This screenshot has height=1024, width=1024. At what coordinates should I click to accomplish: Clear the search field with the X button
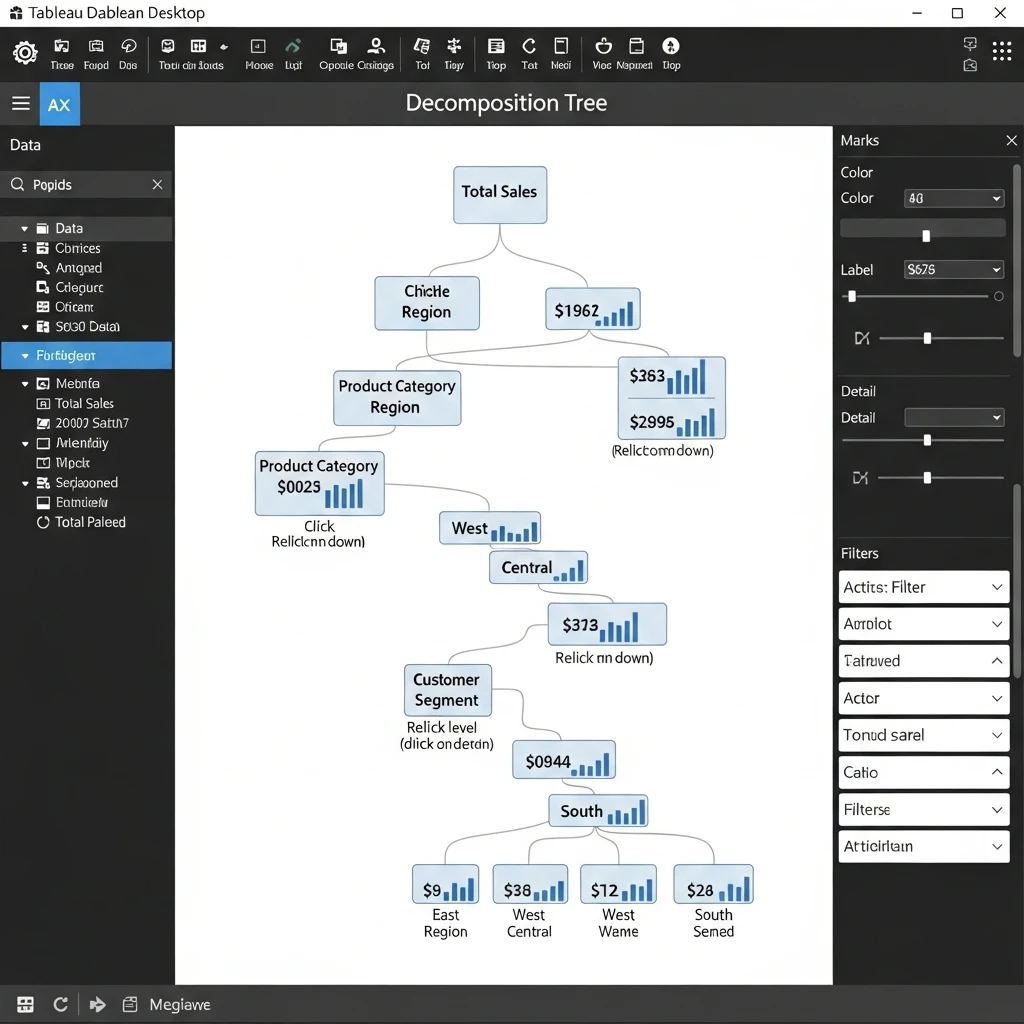[x=157, y=184]
